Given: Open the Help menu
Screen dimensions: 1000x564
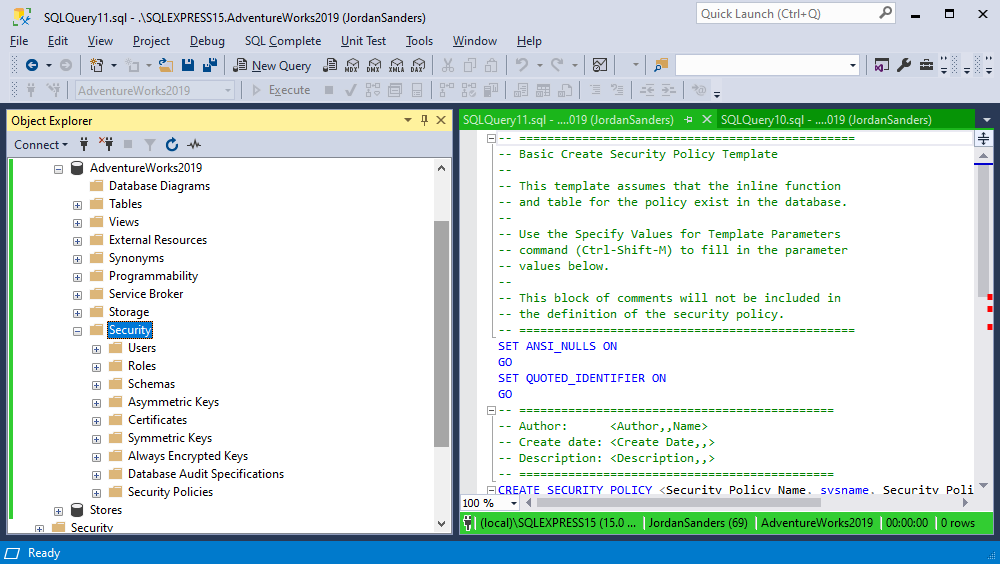Looking at the screenshot, I should (x=529, y=41).
